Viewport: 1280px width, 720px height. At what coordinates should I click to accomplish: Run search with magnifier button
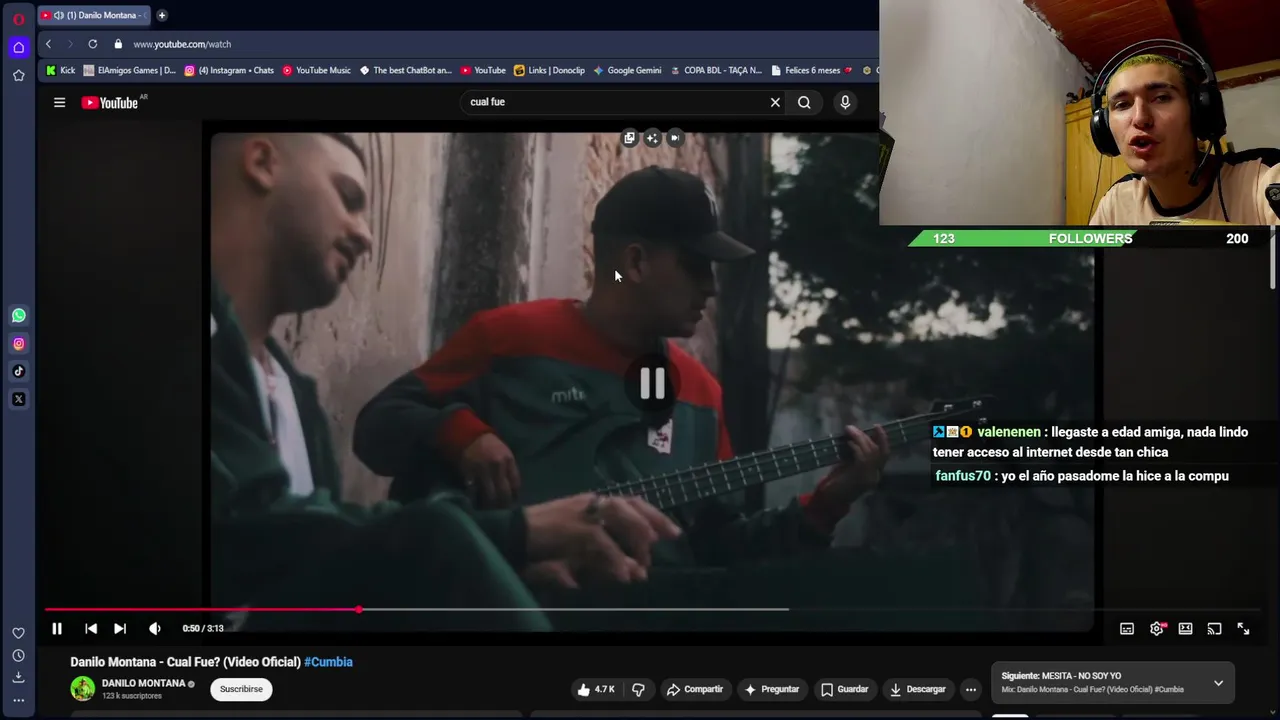[x=804, y=102]
